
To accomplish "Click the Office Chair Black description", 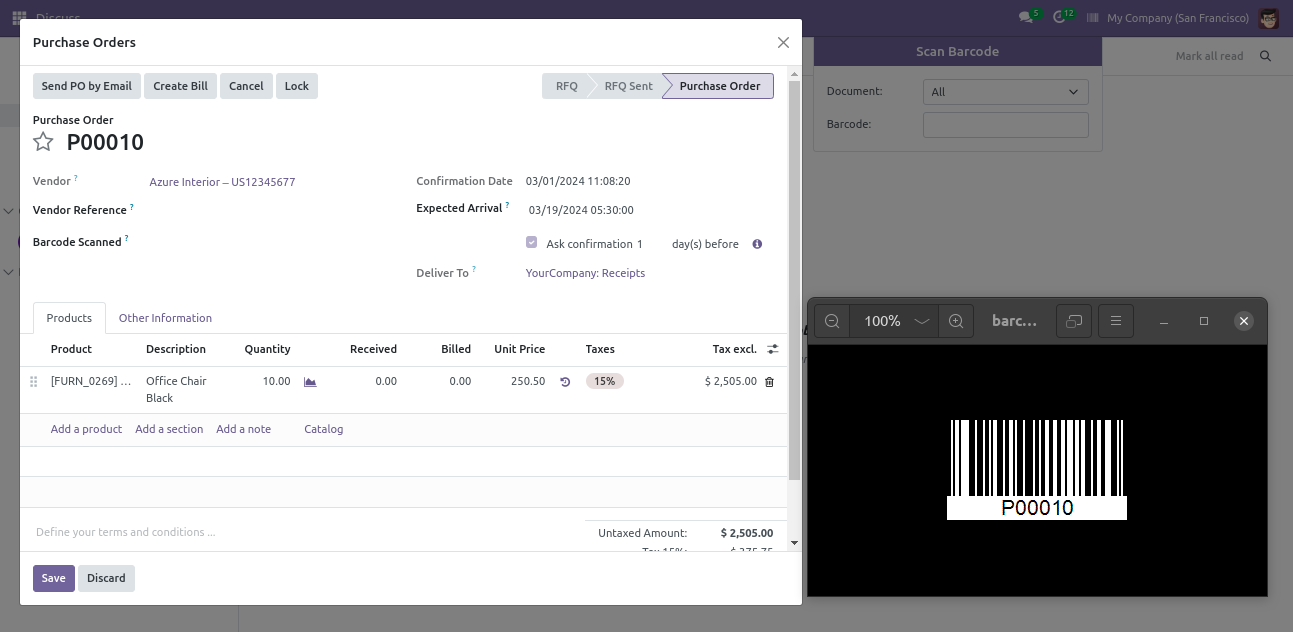I will tap(176, 389).
